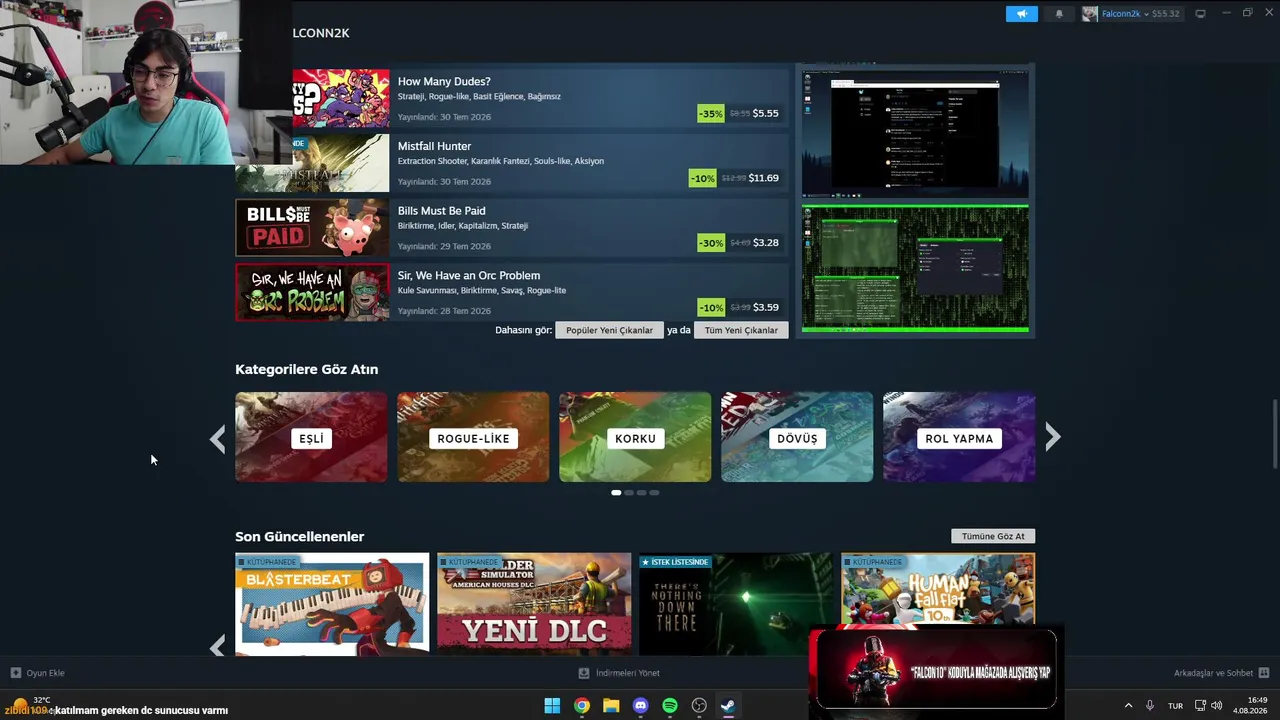Open Google Chrome from the taskbar
The image size is (1280, 720).
pos(581,706)
